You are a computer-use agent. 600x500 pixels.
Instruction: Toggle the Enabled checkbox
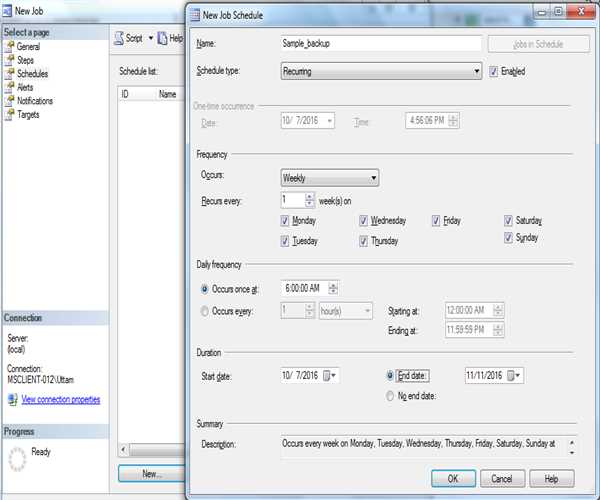[492, 71]
